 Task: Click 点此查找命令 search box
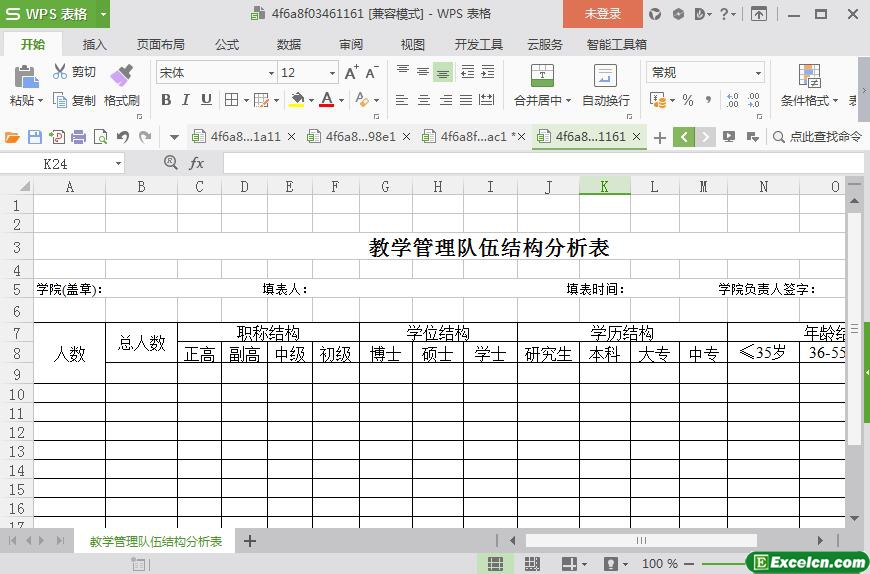click(818, 136)
